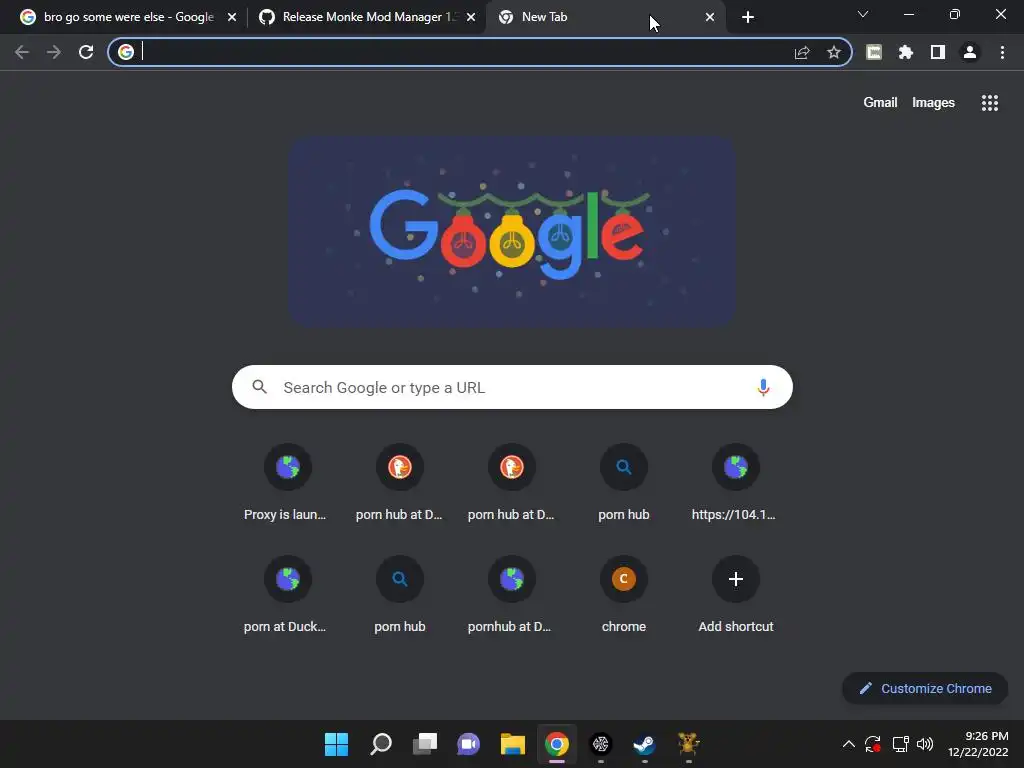Open the Chat app on the taskbar
Image resolution: width=1024 pixels, height=768 pixels.
point(468,744)
